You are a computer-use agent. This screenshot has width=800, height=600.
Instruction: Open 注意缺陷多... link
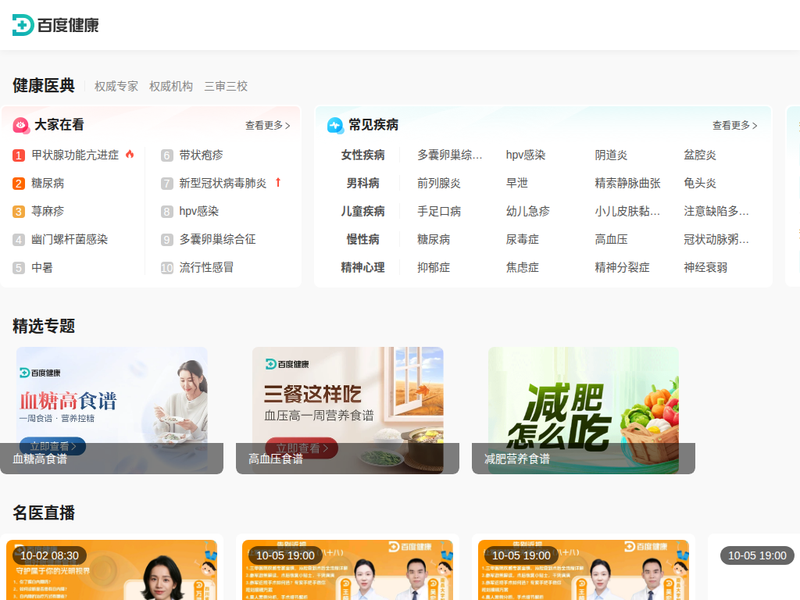[716, 211]
